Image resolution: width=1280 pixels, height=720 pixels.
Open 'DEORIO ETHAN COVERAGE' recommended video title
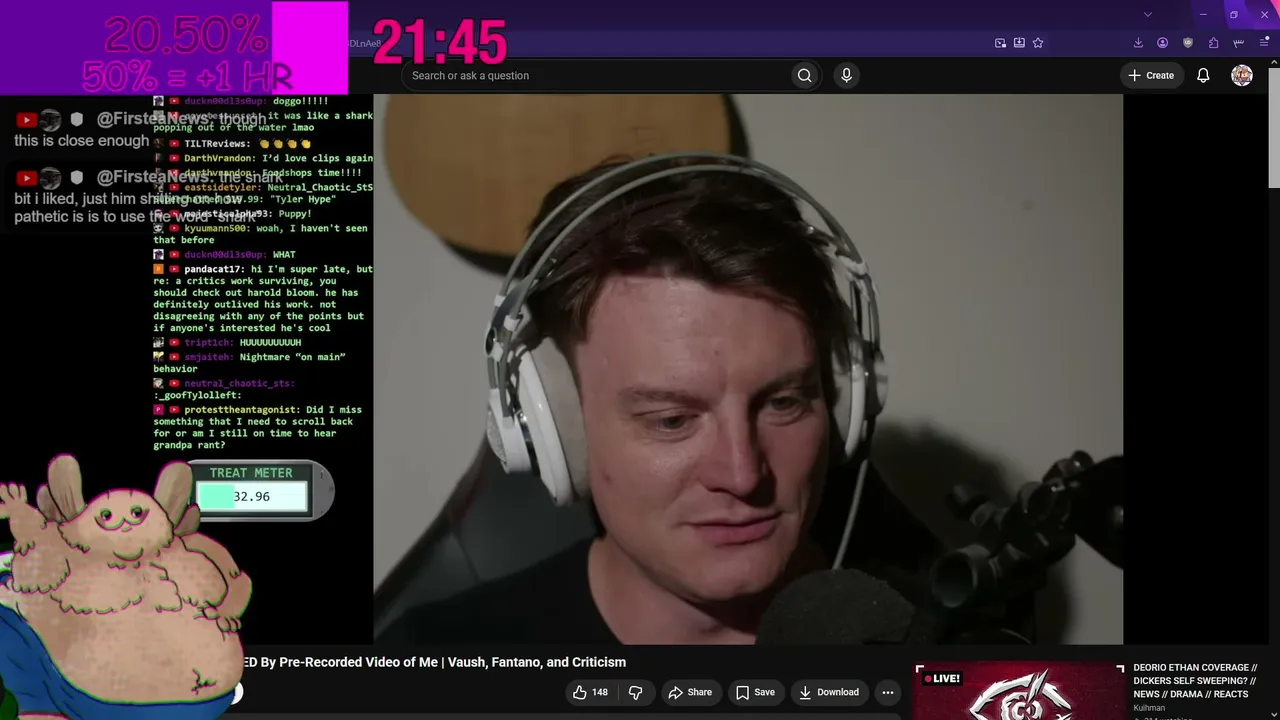click(1195, 680)
